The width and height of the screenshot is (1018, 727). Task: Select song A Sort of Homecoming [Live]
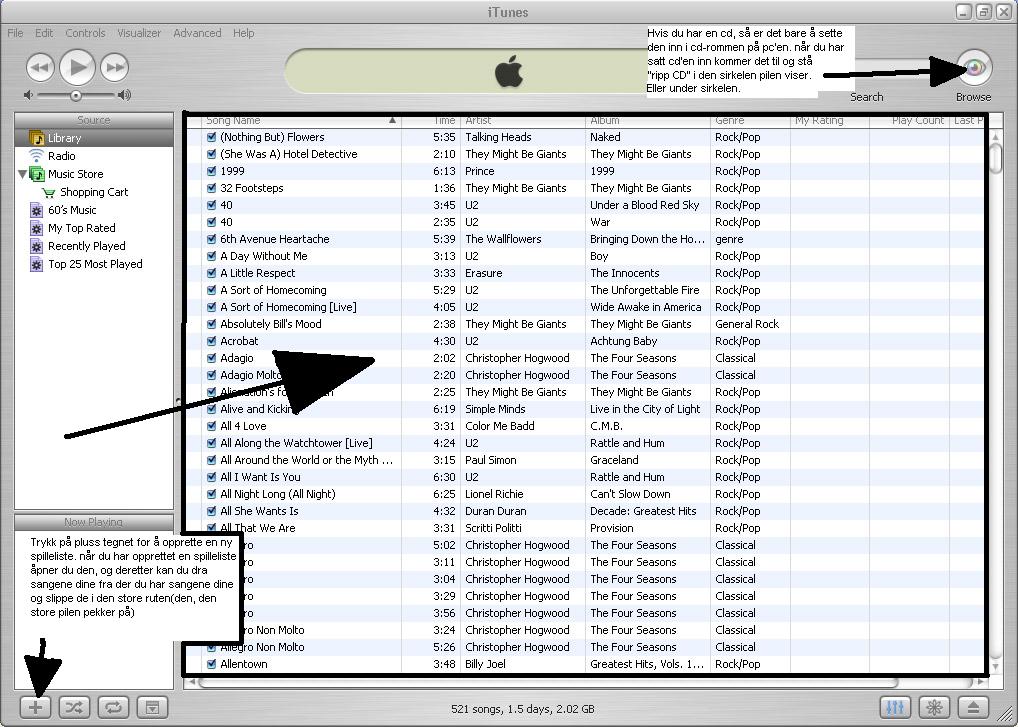pos(288,307)
